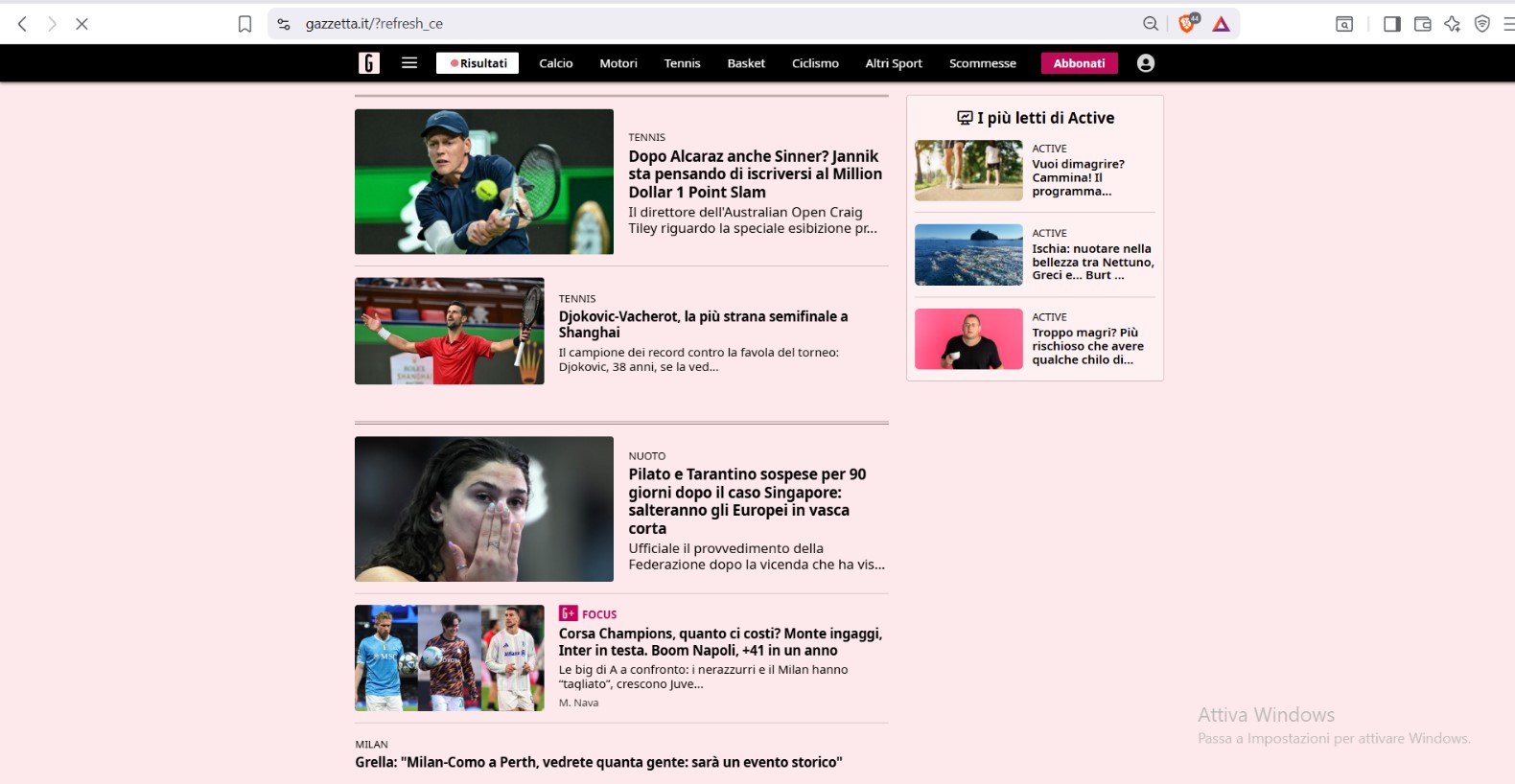Expand the Altri Sport menu
The image size is (1515, 784).
[893, 63]
